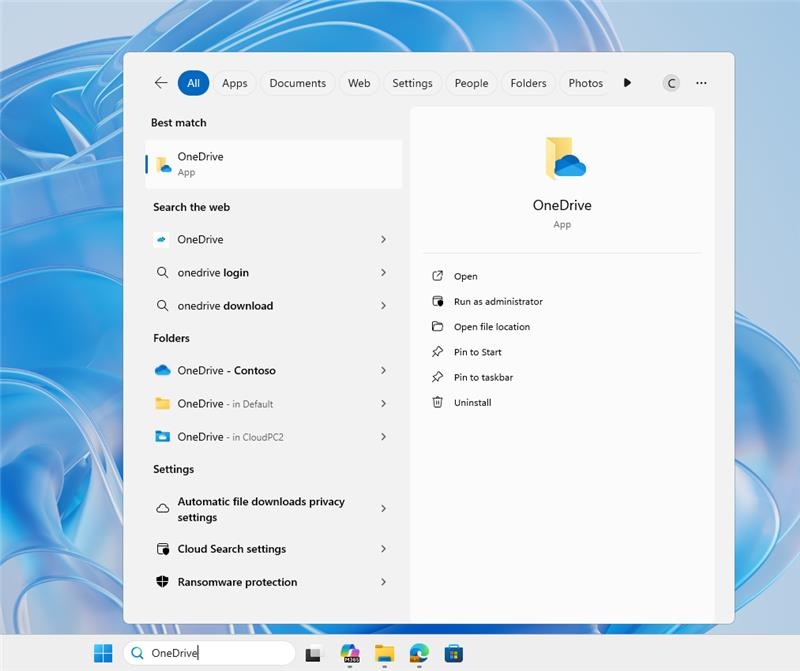Switch to the Apps filter
Screen dimensions: 800x671
[235, 83]
